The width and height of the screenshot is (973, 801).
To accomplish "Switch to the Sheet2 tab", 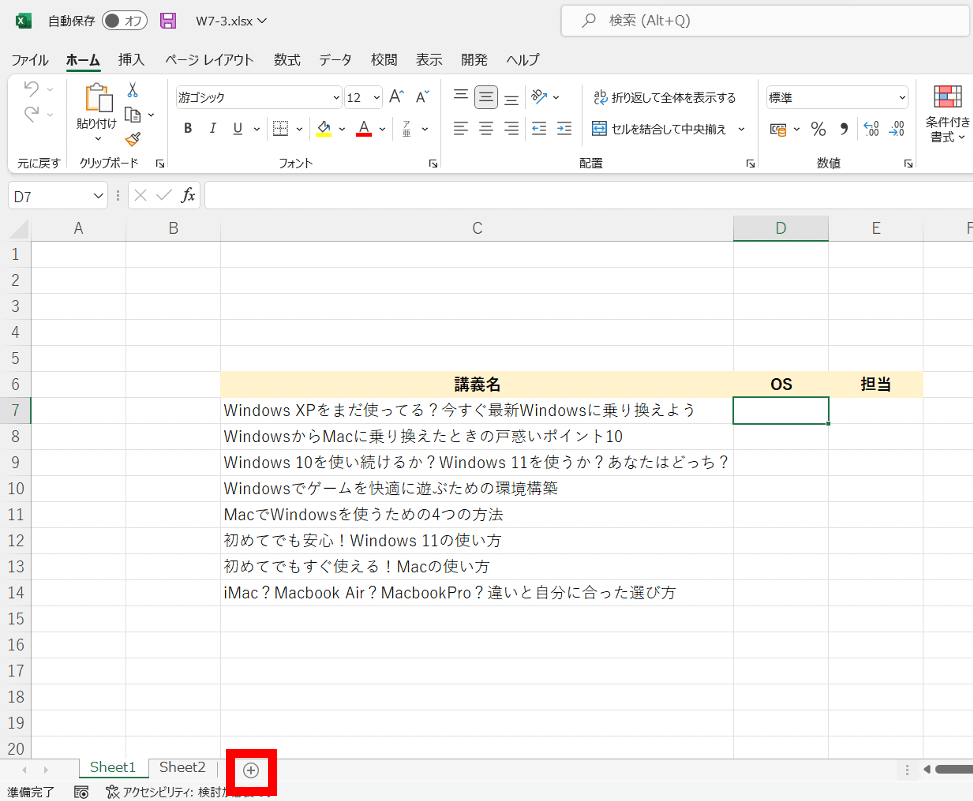I will (x=182, y=768).
